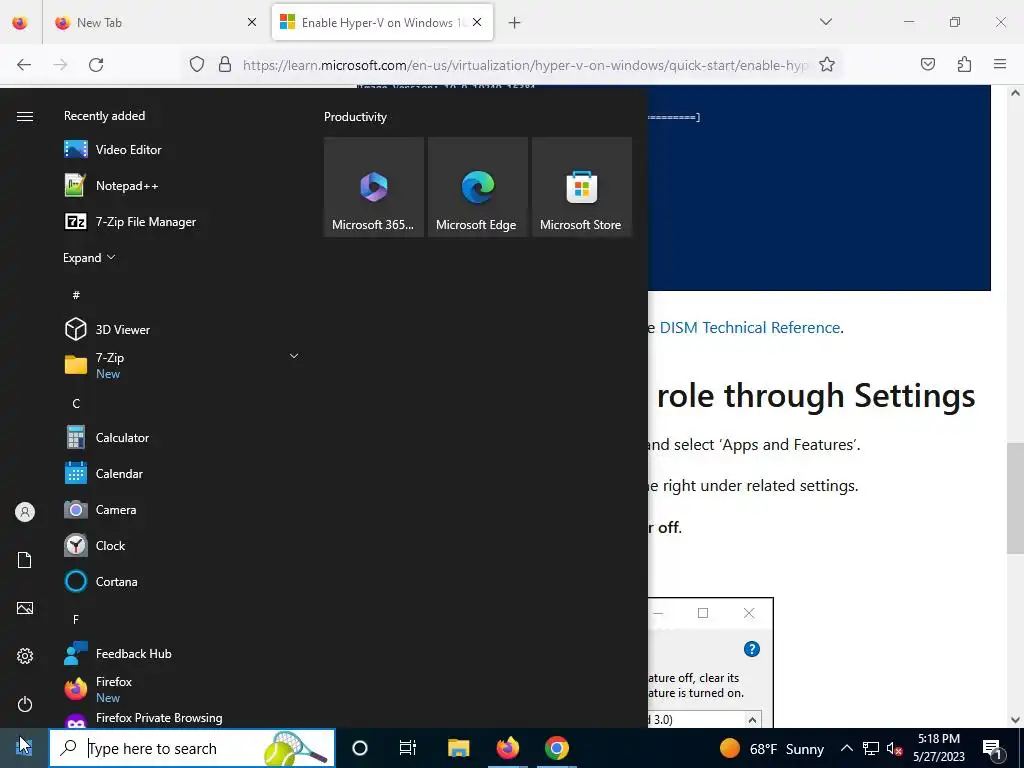This screenshot has width=1024, height=768.
Task: Expand Start menu hamburger navigation
Action: coord(25,116)
